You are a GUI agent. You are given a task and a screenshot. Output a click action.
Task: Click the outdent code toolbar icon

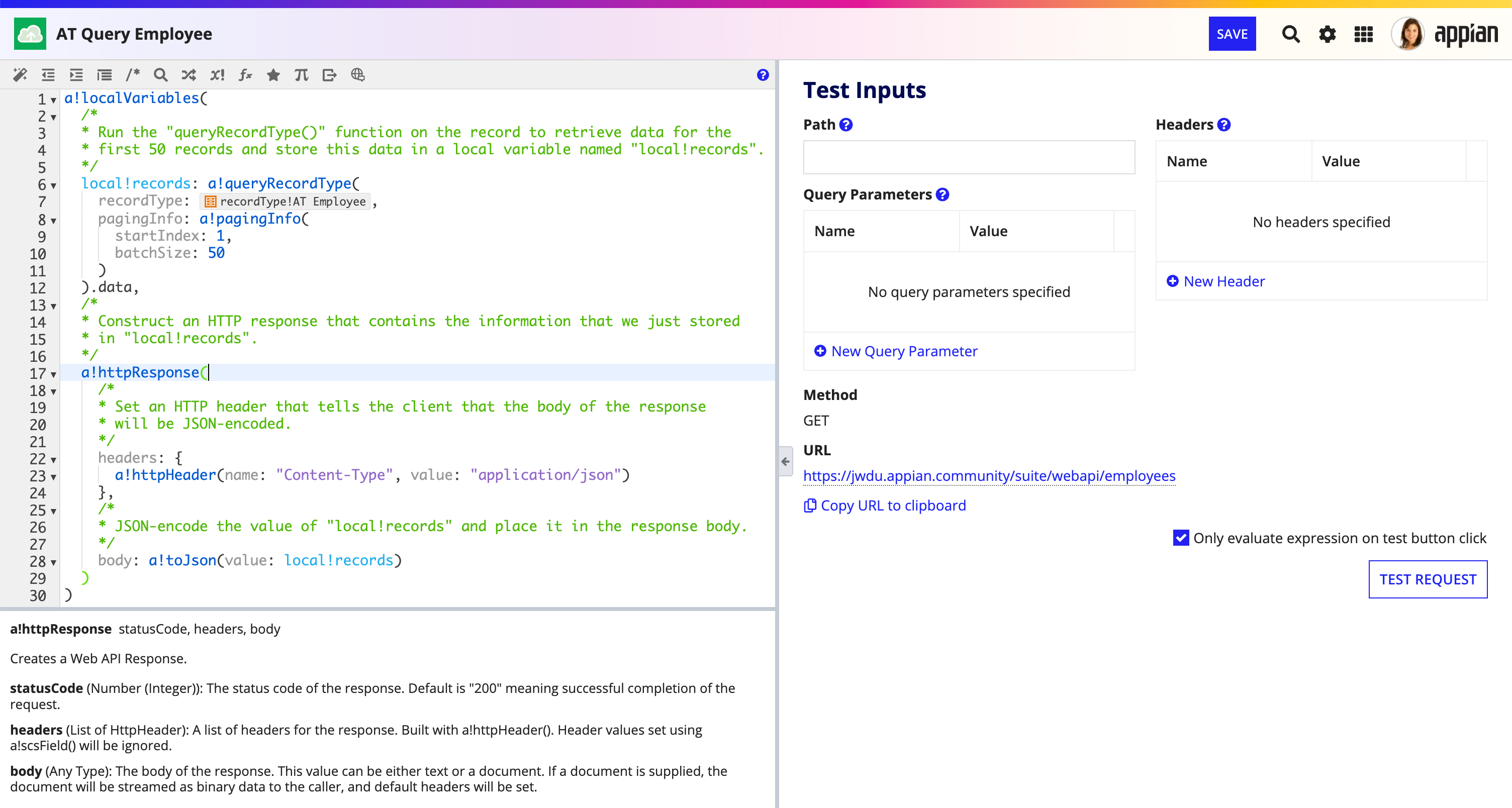click(x=48, y=74)
